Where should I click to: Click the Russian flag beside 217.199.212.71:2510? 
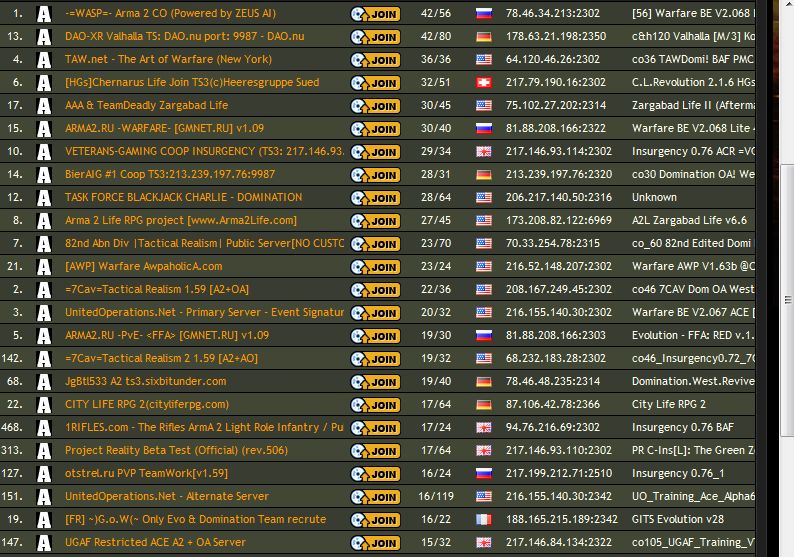[484, 473]
